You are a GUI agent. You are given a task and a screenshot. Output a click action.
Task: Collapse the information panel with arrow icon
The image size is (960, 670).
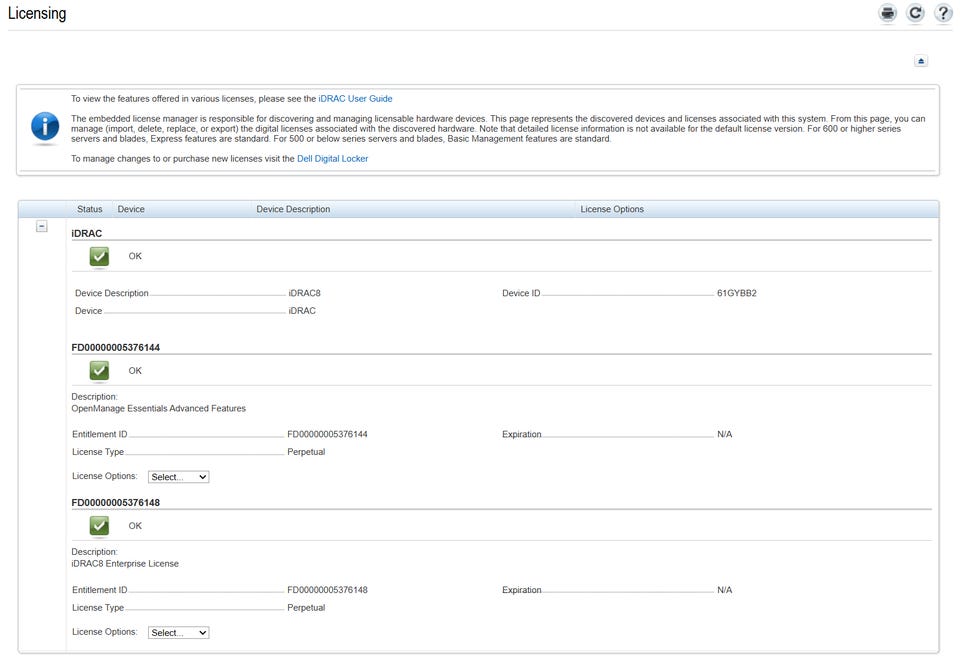point(921,61)
